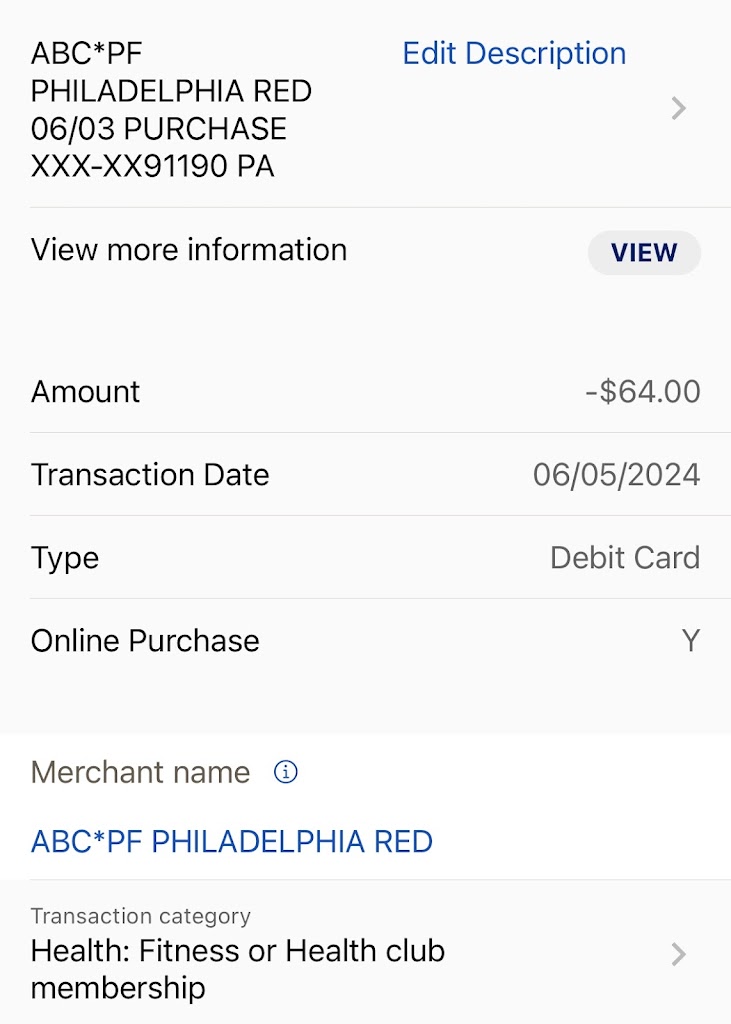This screenshot has width=731, height=1024.
Task: Tap the info icon beside Merchant name
Action: click(286, 772)
